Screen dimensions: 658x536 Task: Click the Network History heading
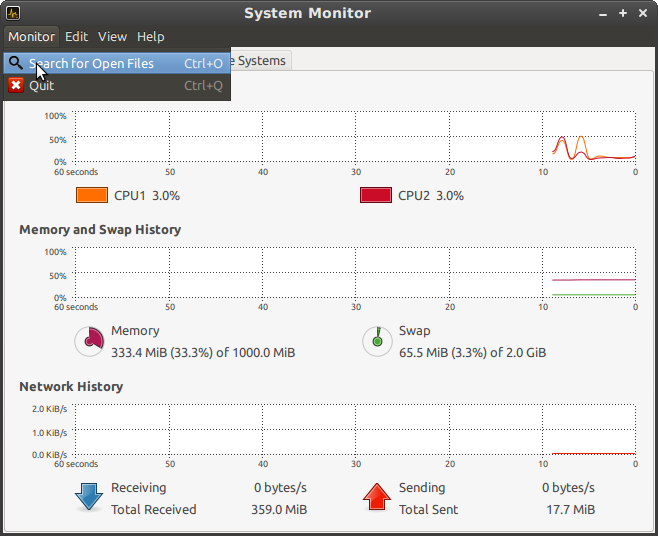71,387
